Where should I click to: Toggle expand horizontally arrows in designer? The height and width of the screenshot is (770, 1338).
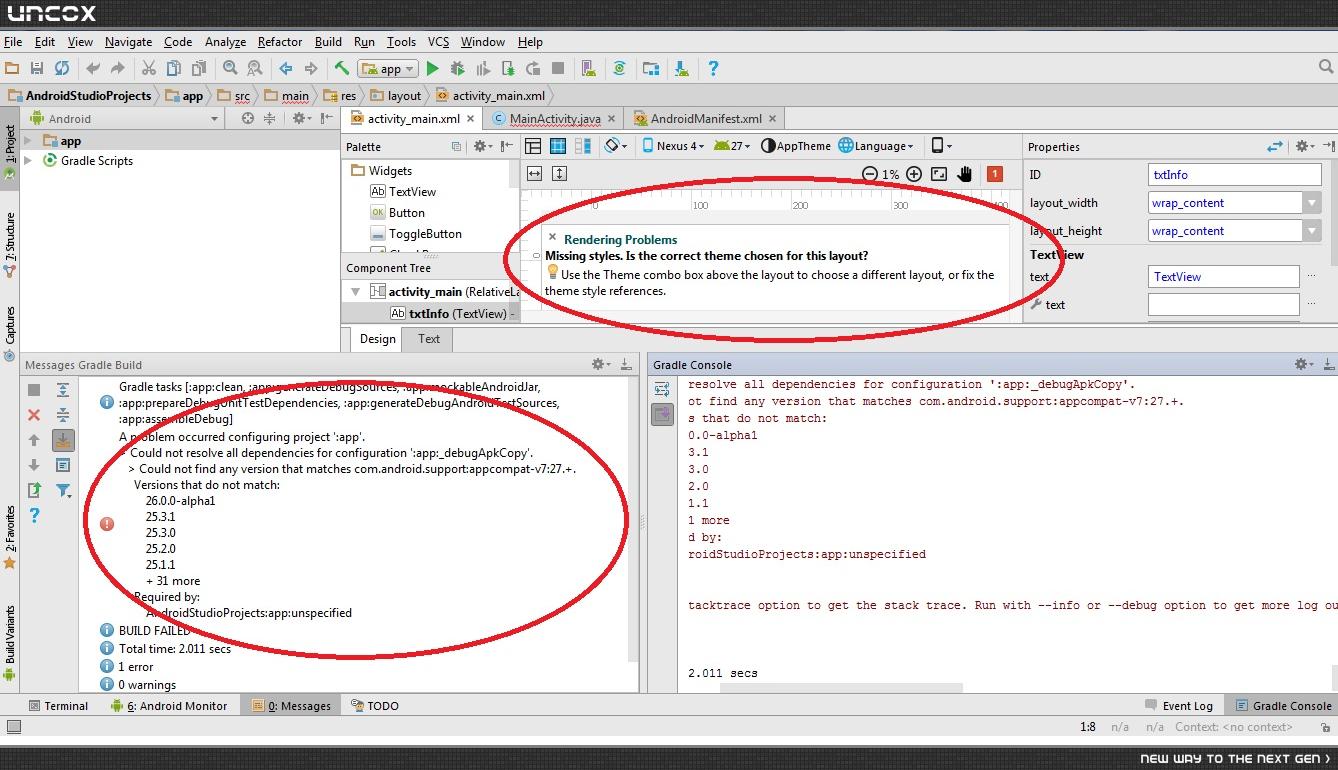pos(534,174)
